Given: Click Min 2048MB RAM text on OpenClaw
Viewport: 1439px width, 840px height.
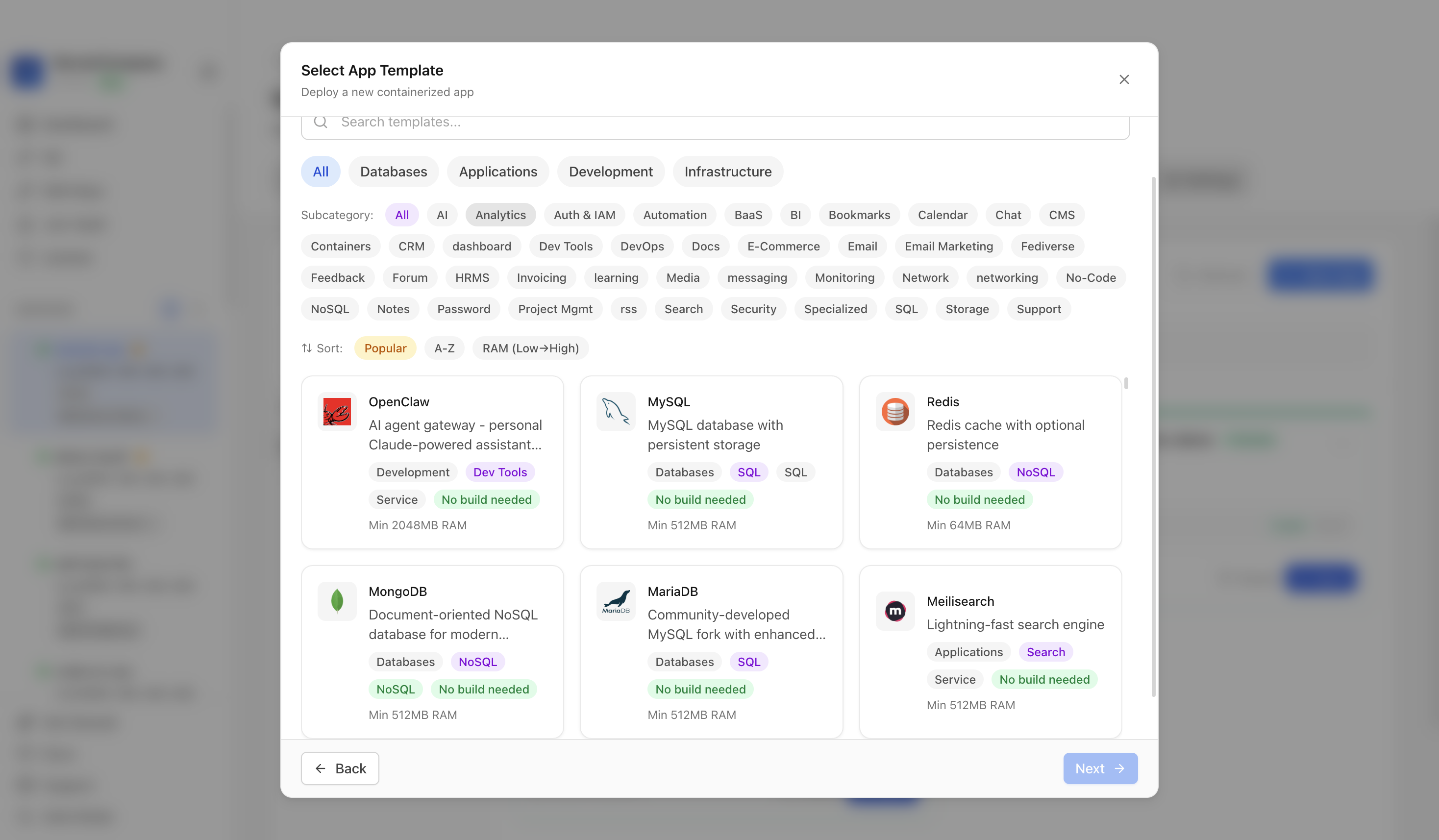Looking at the screenshot, I should click(x=418, y=525).
